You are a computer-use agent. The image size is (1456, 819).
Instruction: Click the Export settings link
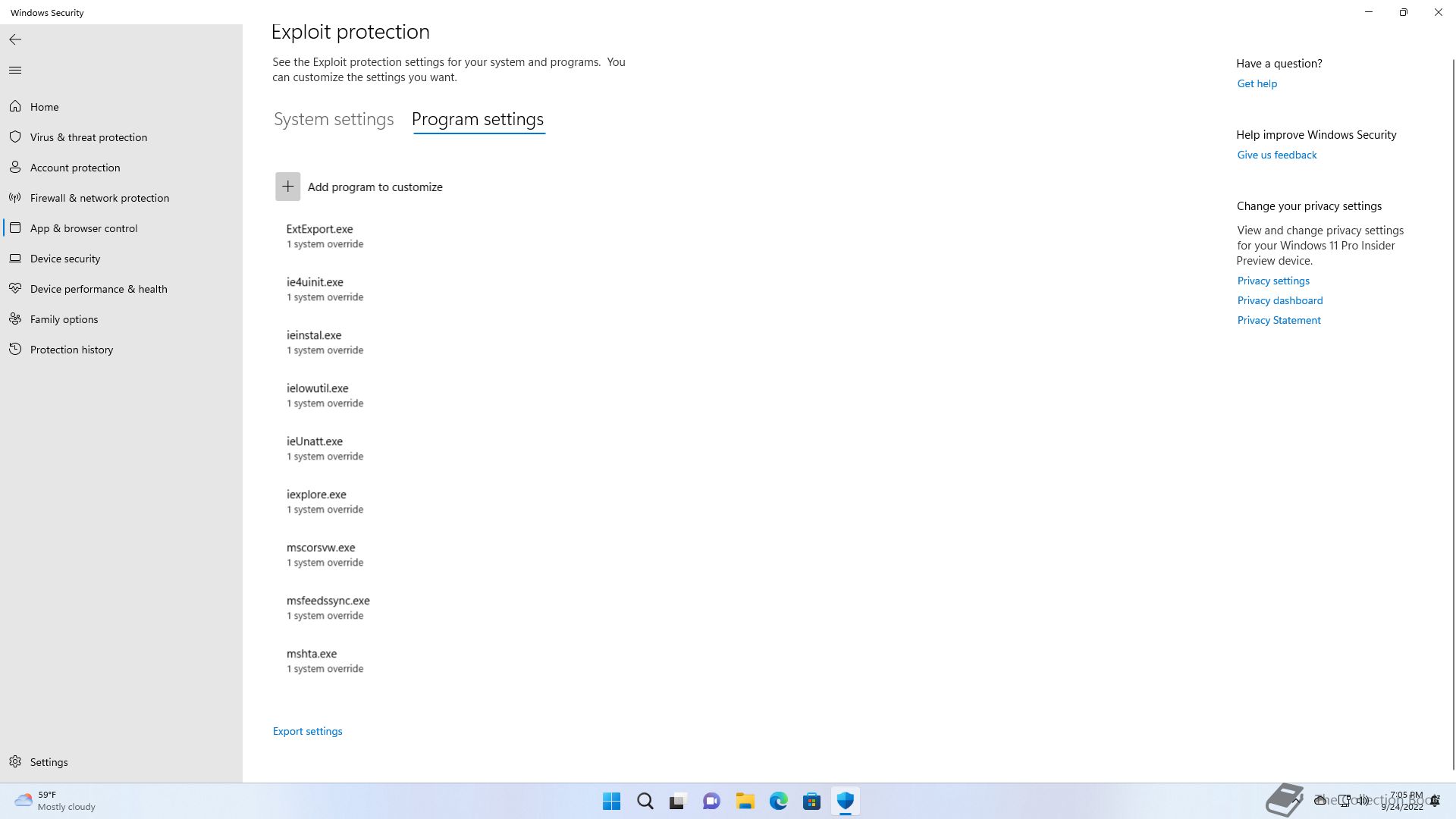point(307,732)
